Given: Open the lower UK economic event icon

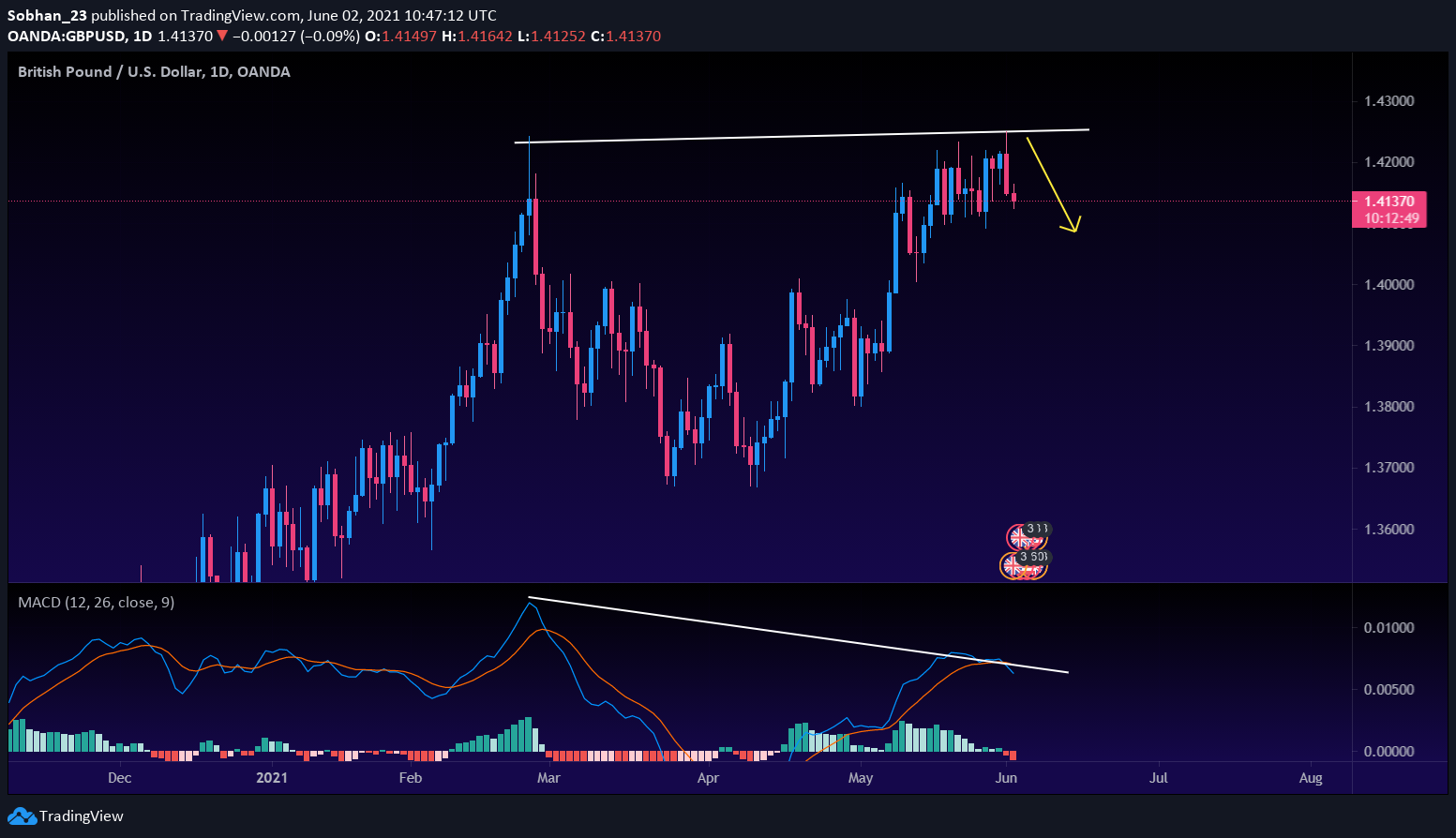Looking at the screenshot, I should point(1013,565).
